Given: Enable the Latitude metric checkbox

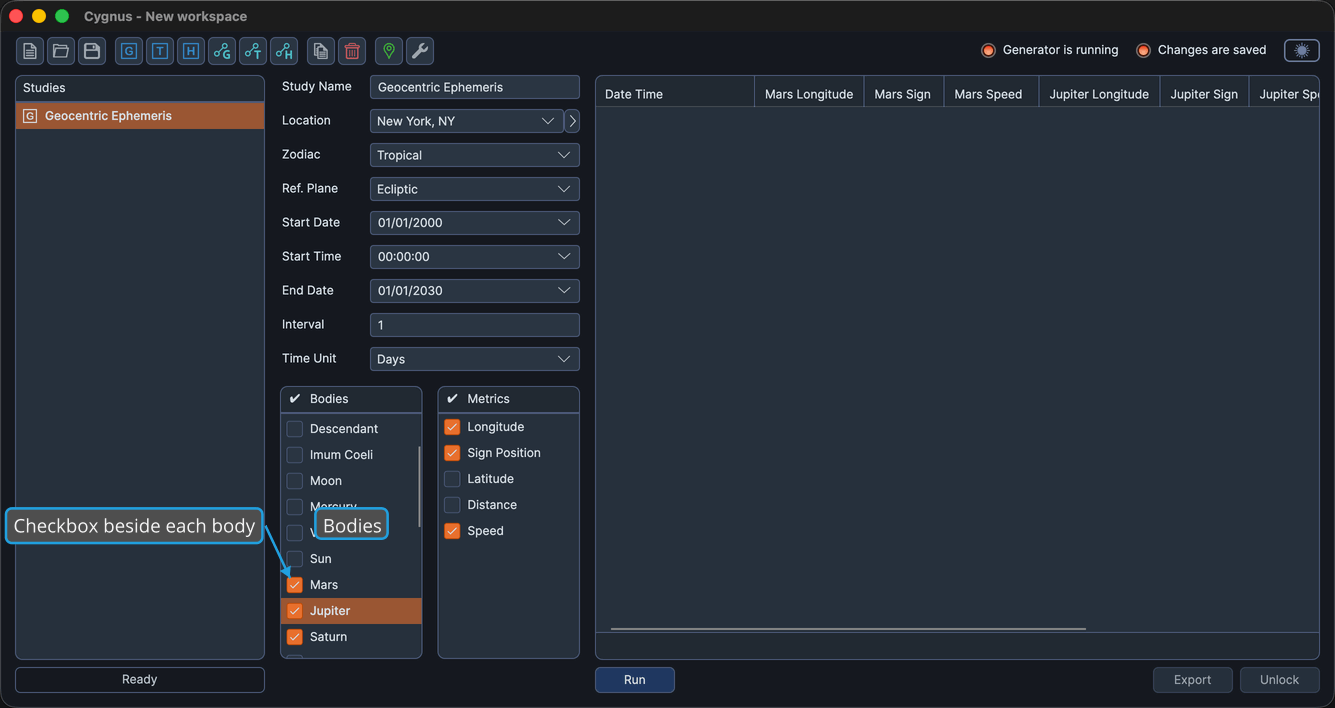Looking at the screenshot, I should tap(452, 479).
